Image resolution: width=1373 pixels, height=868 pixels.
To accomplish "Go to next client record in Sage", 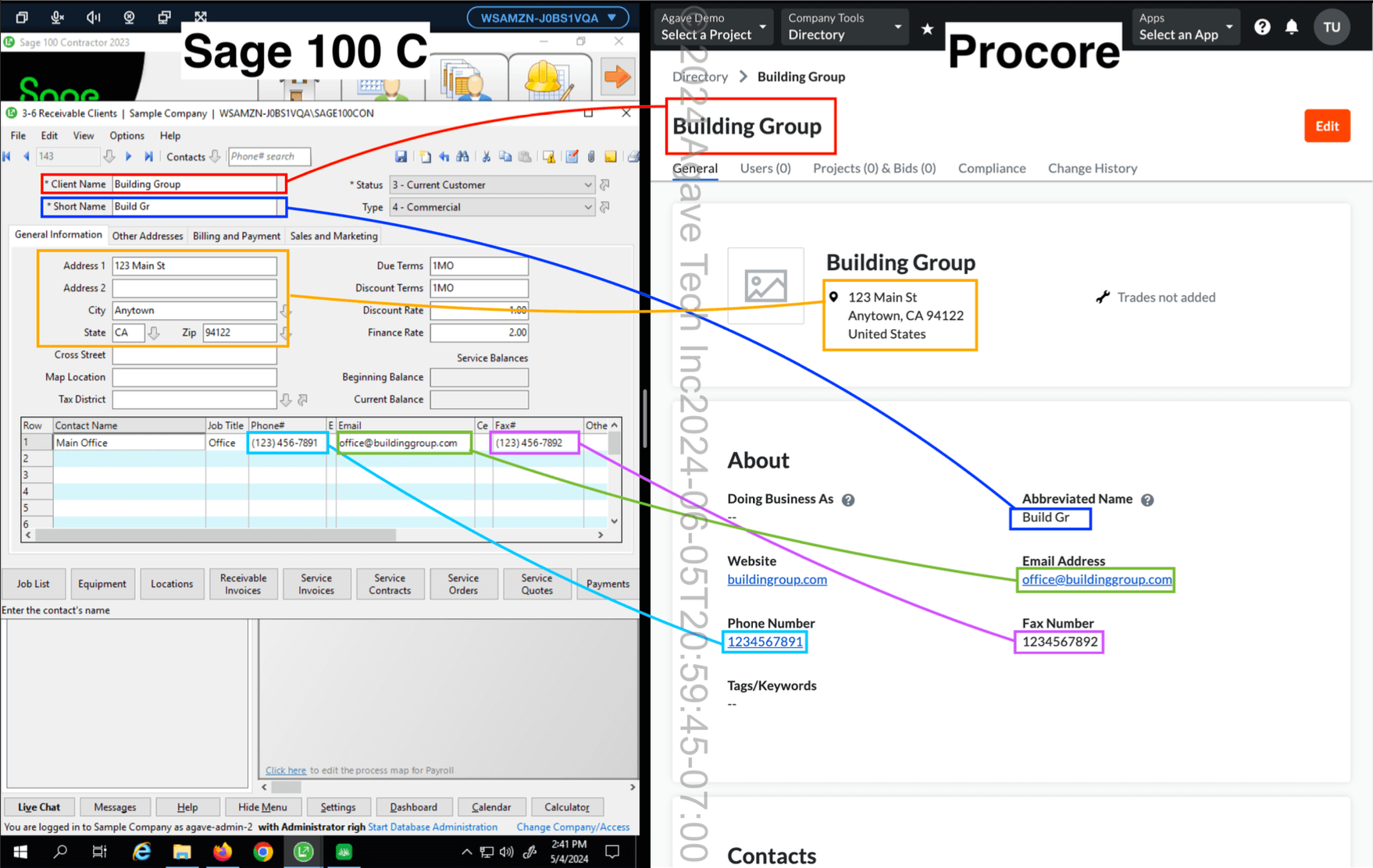I will [129, 156].
